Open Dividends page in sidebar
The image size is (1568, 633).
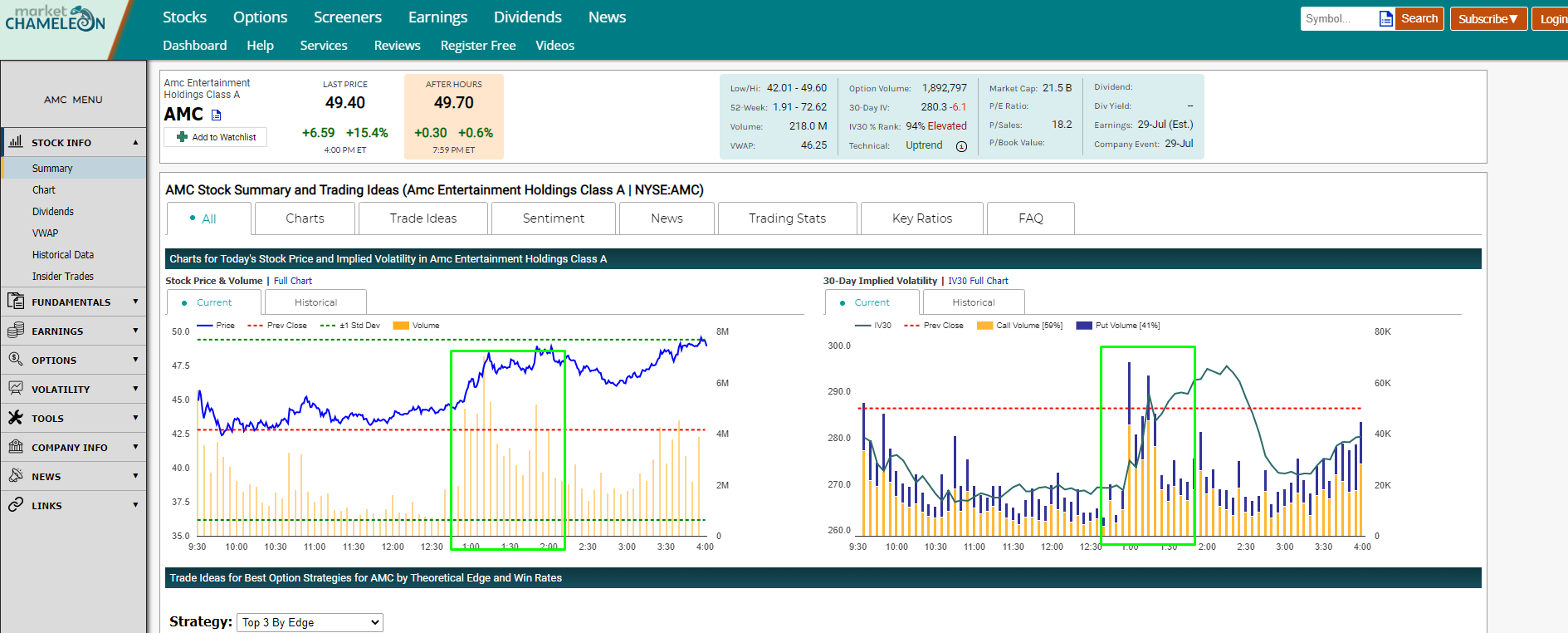click(x=53, y=211)
